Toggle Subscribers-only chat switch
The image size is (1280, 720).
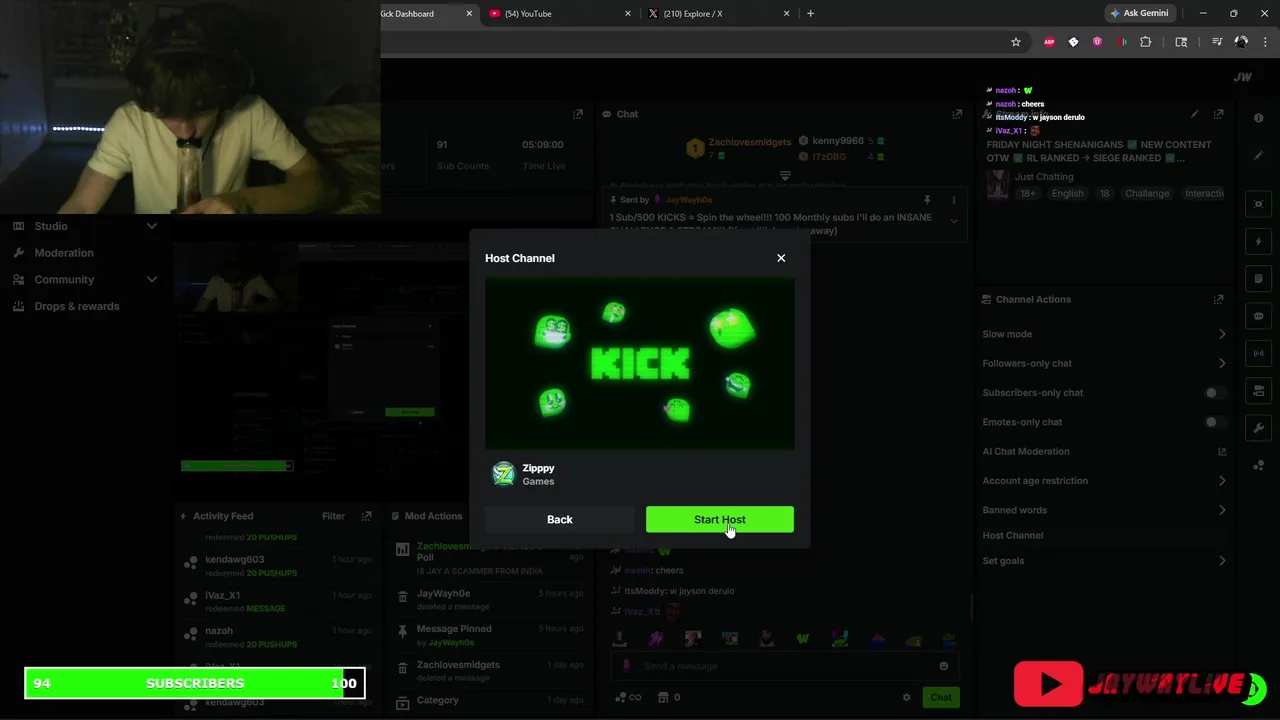[1215, 393]
